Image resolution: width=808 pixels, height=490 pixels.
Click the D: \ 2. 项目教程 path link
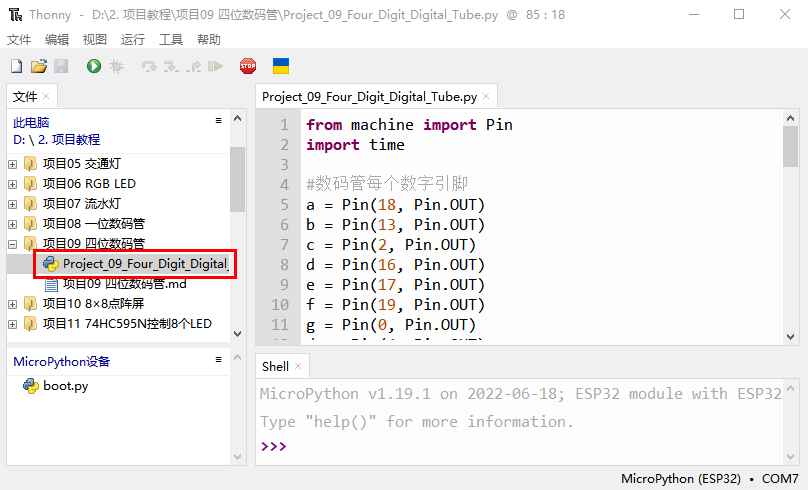click(57, 140)
